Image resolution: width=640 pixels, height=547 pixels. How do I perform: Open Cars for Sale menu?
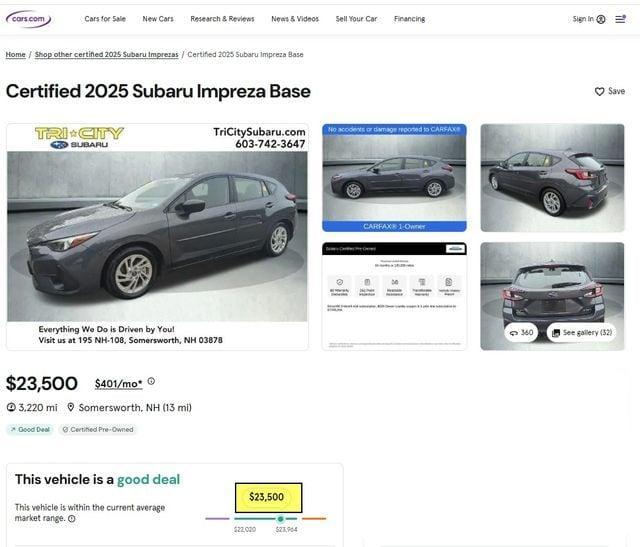(105, 19)
